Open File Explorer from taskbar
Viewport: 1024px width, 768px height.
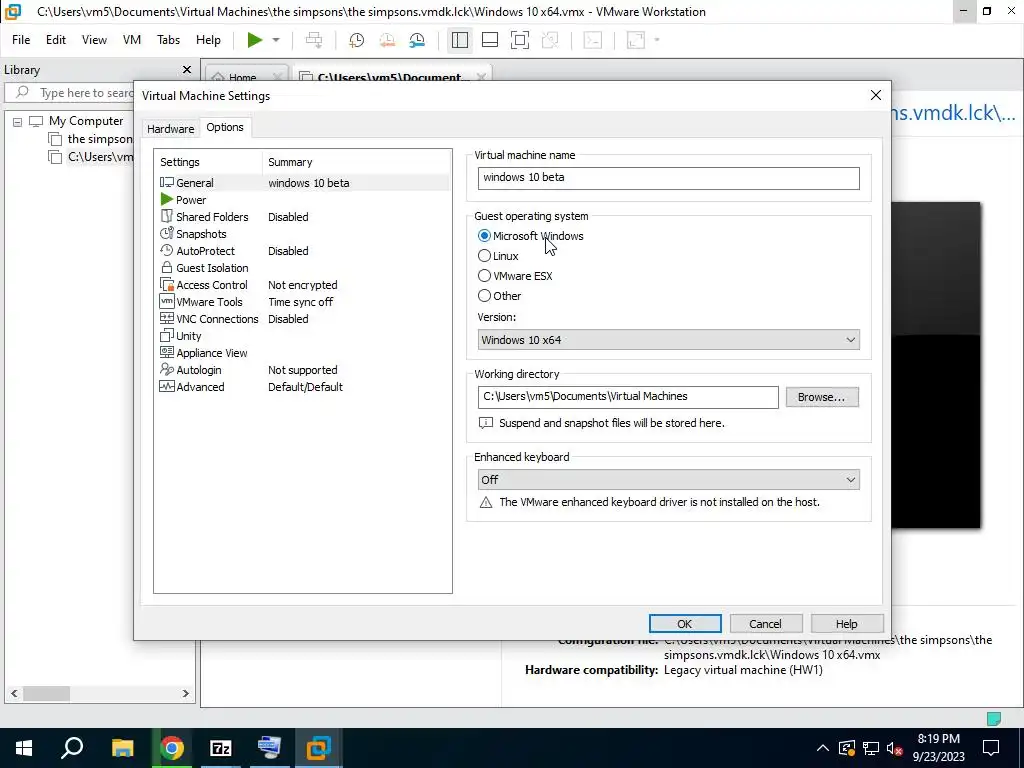click(122, 748)
